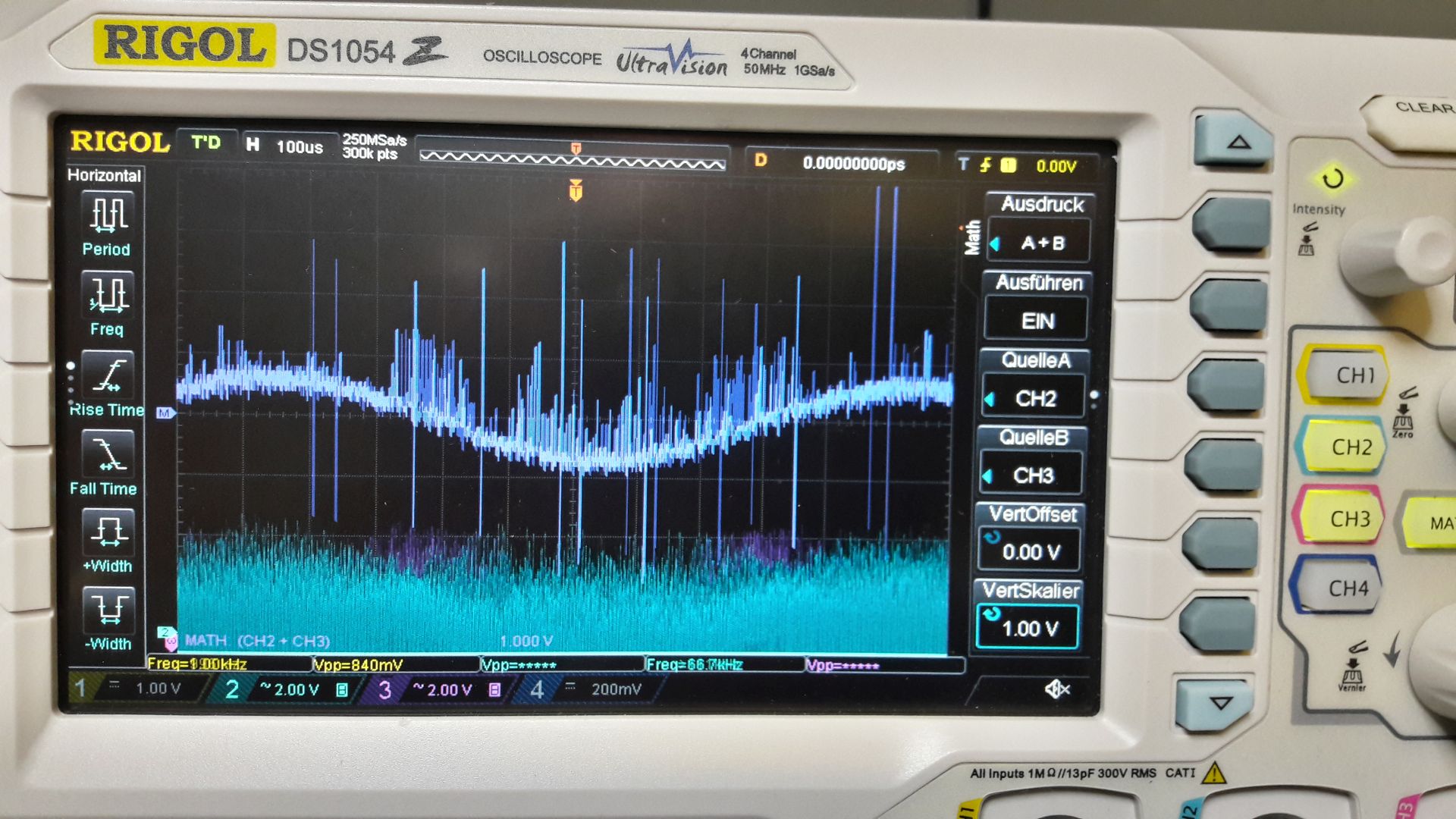Click softkey beside QuelleA menu item
1456x819 pixels.
(1226, 384)
